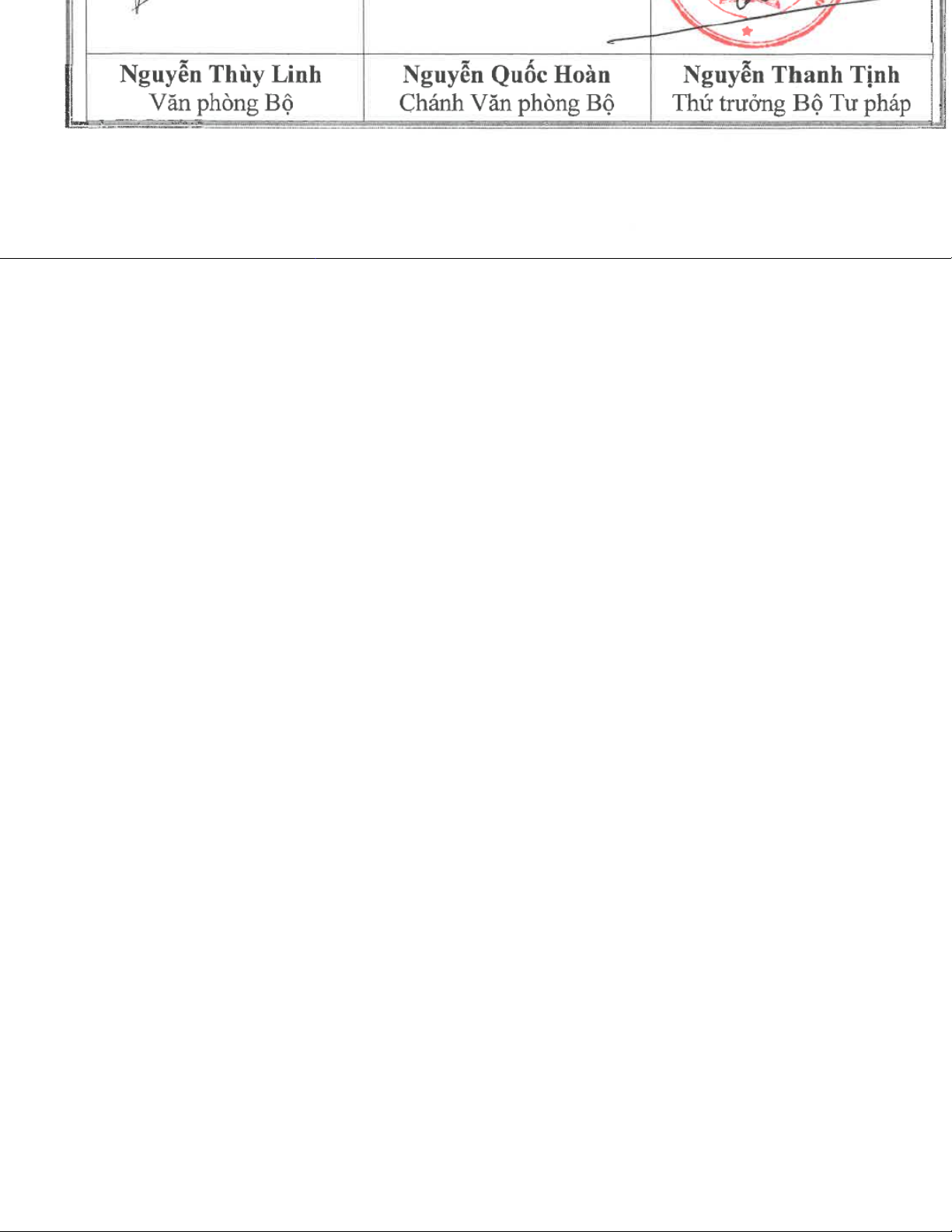Click the word Linh in the first column
This screenshot has height=1232, width=952.
coord(295,75)
